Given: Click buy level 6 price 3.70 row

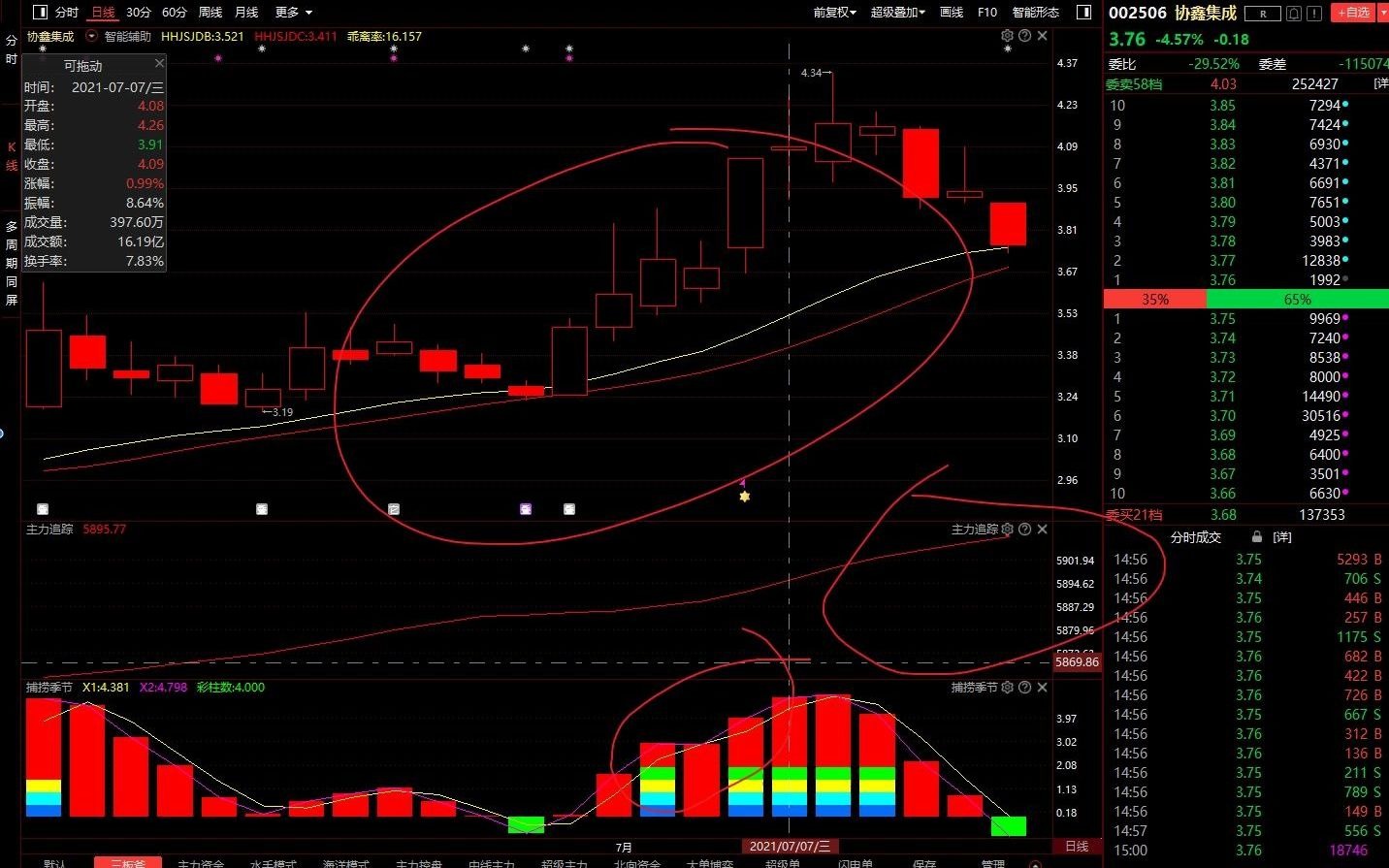Looking at the screenshot, I should point(1246,415).
